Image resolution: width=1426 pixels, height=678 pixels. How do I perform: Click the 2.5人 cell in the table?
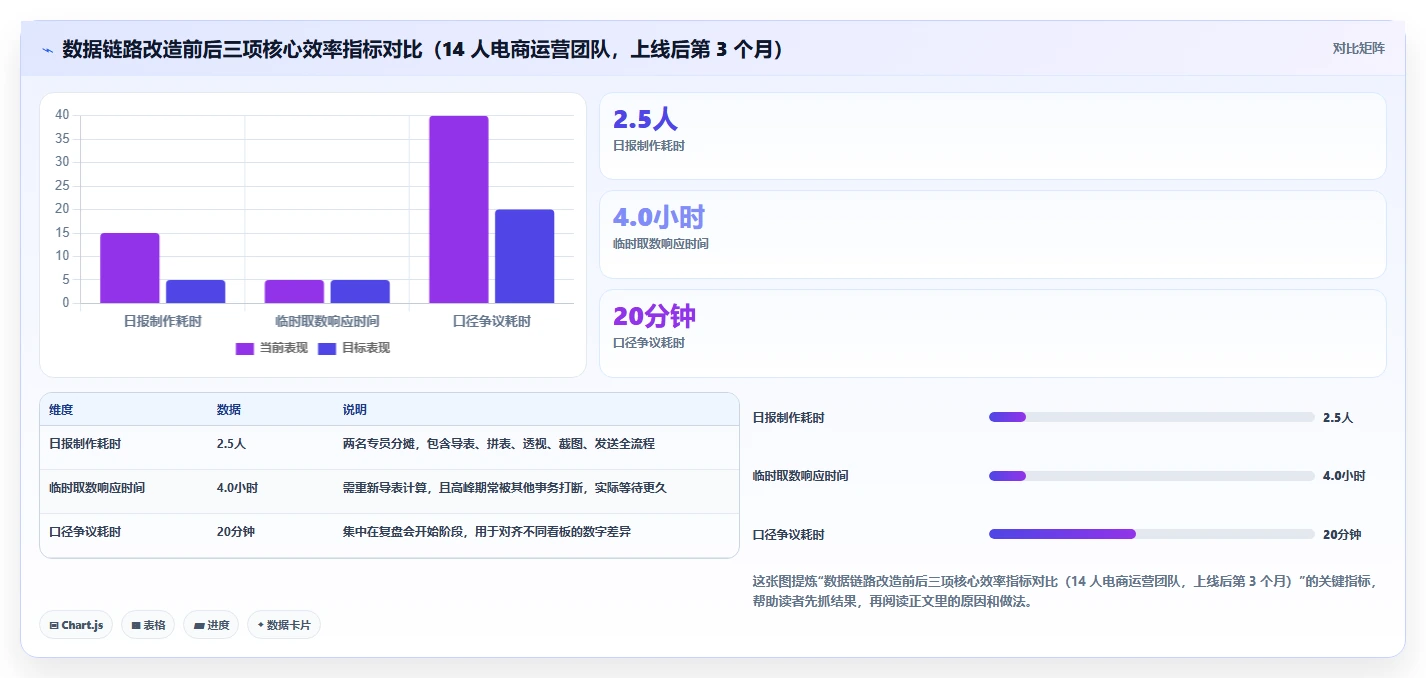coord(231,444)
